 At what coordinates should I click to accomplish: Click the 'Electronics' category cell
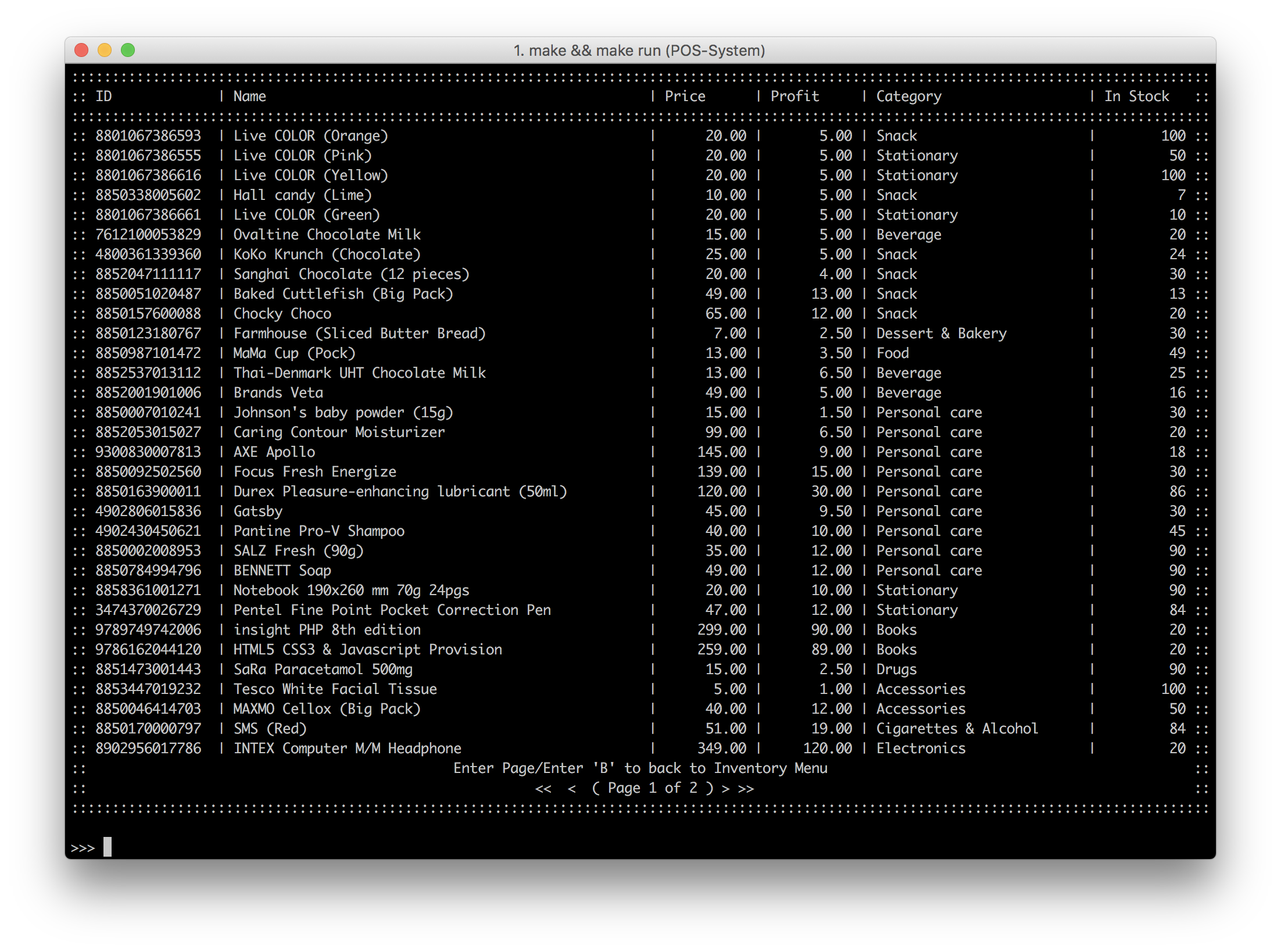pos(921,749)
